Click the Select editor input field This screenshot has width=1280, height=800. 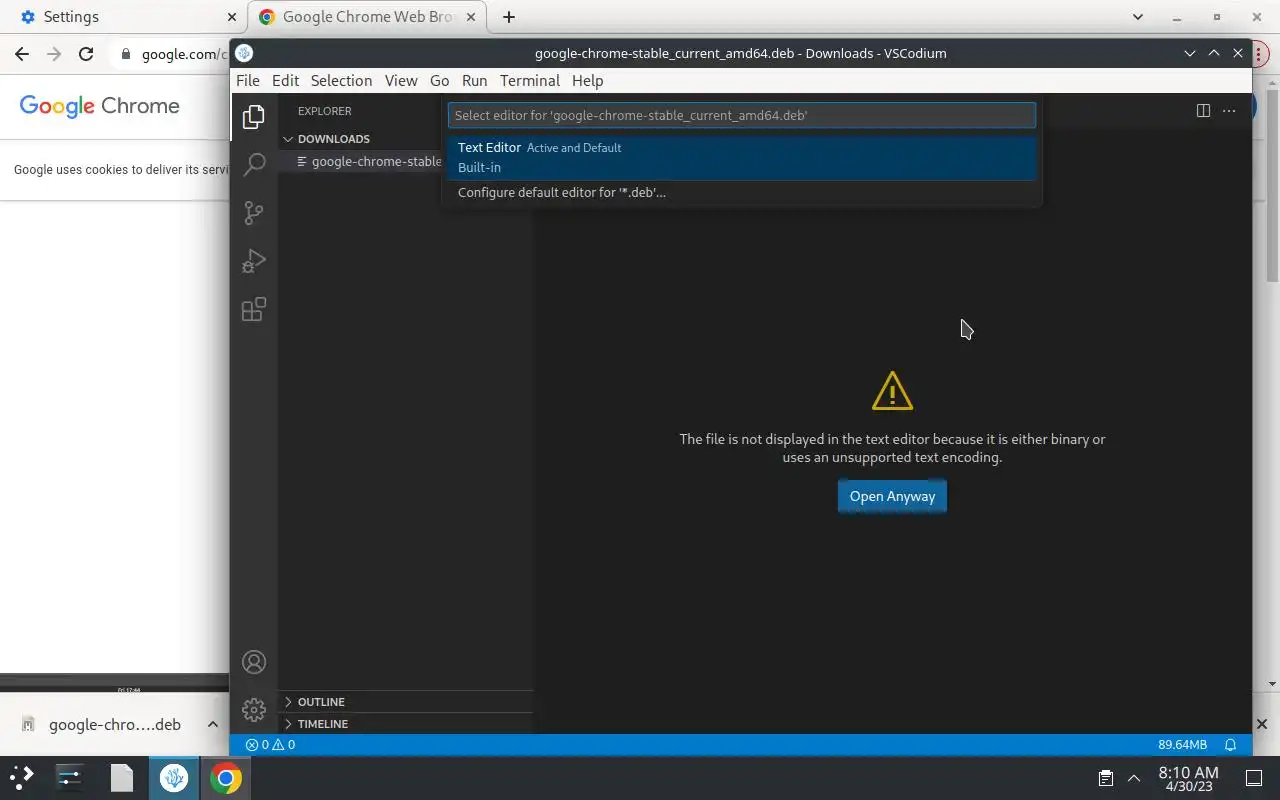point(742,115)
